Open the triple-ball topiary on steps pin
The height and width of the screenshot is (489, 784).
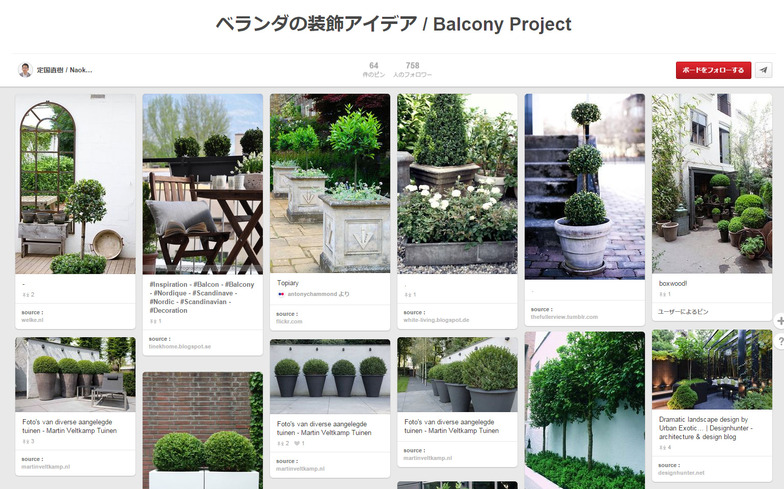click(584, 186)
